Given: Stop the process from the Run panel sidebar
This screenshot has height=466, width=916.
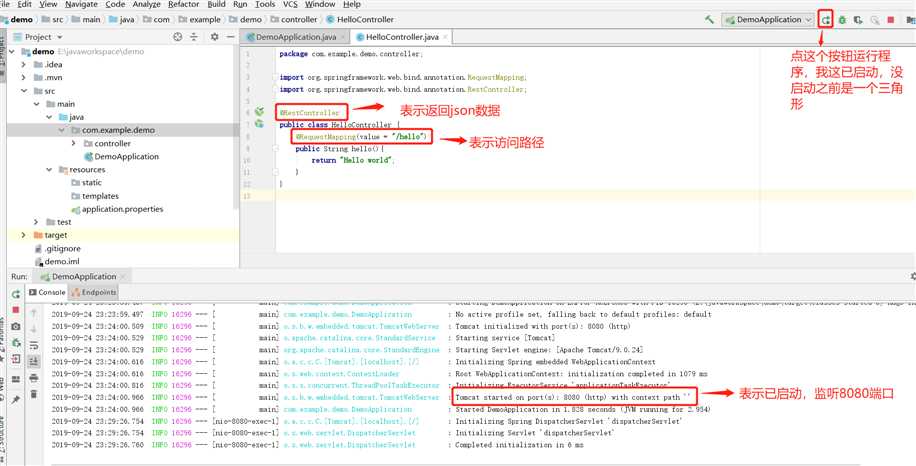Looking at the screenshot, I should (16, 310).
